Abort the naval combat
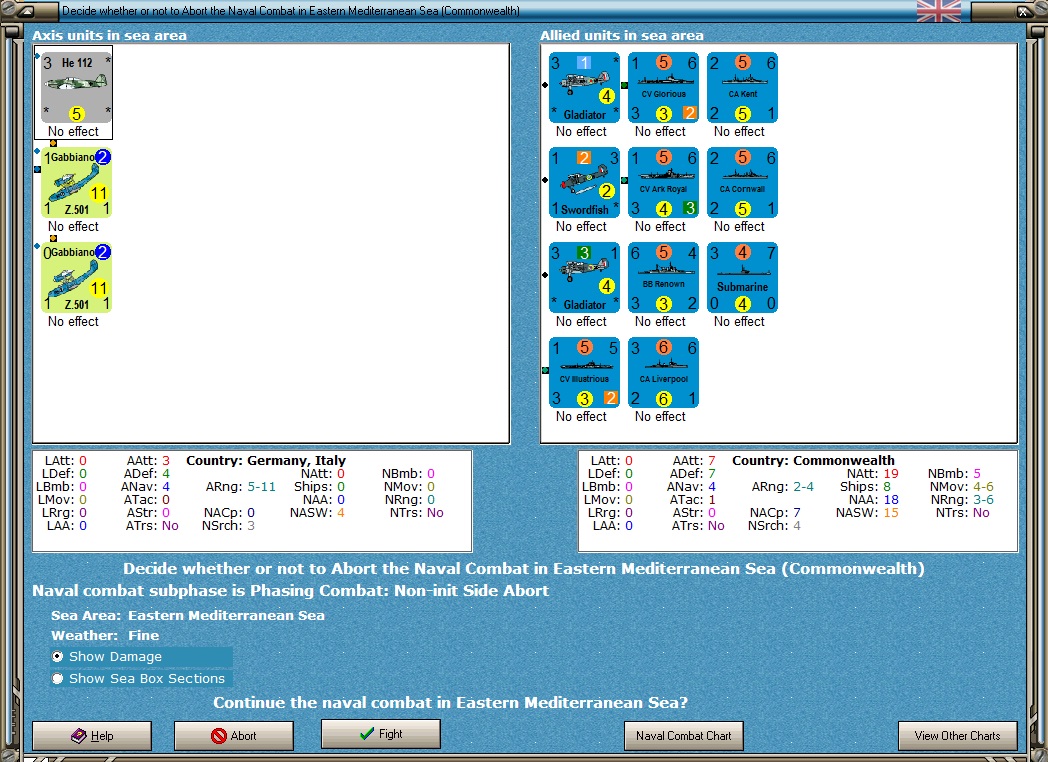The width and height of the screenshot is (1048, 762). coord(234,736)
